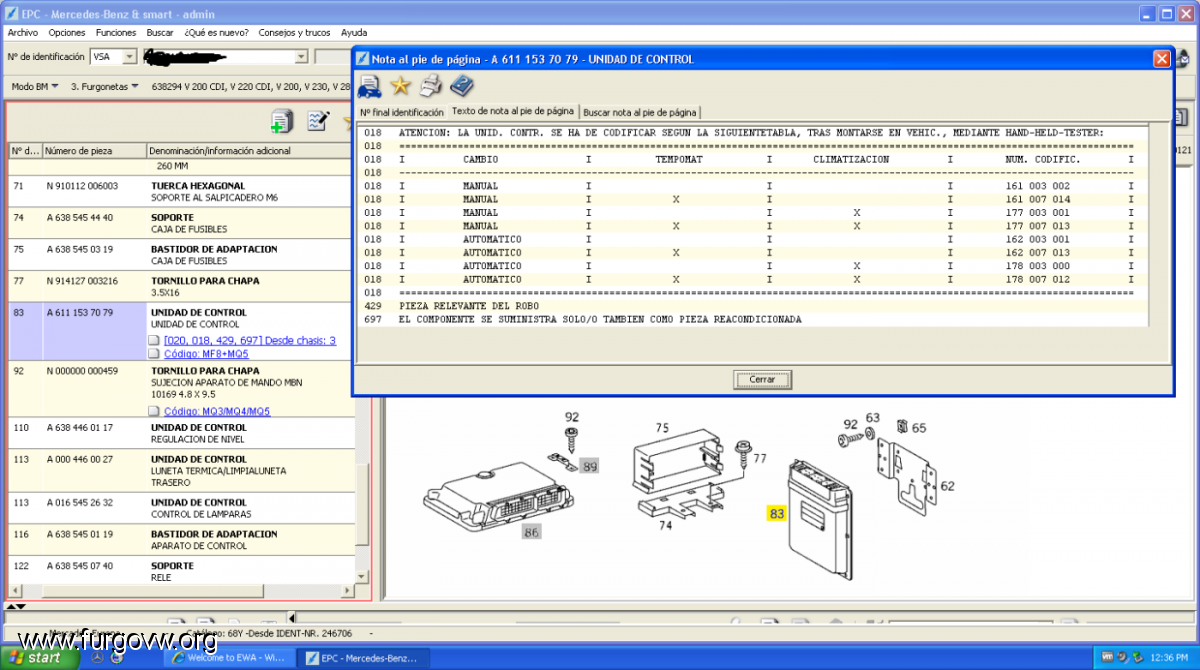Click the Nº d... column header

point(25,151)
